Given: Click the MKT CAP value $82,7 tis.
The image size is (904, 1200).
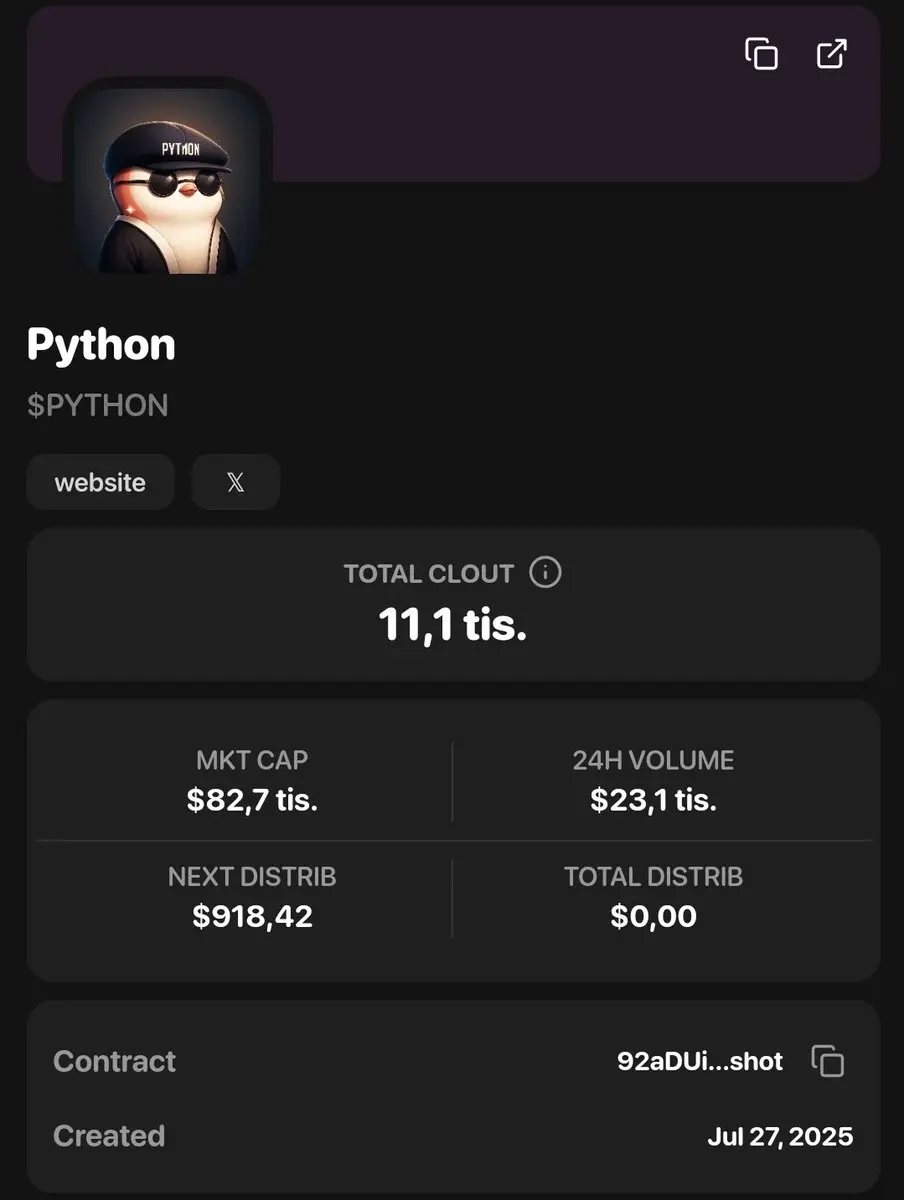Looking at the screenshot, I should [252, 800].
